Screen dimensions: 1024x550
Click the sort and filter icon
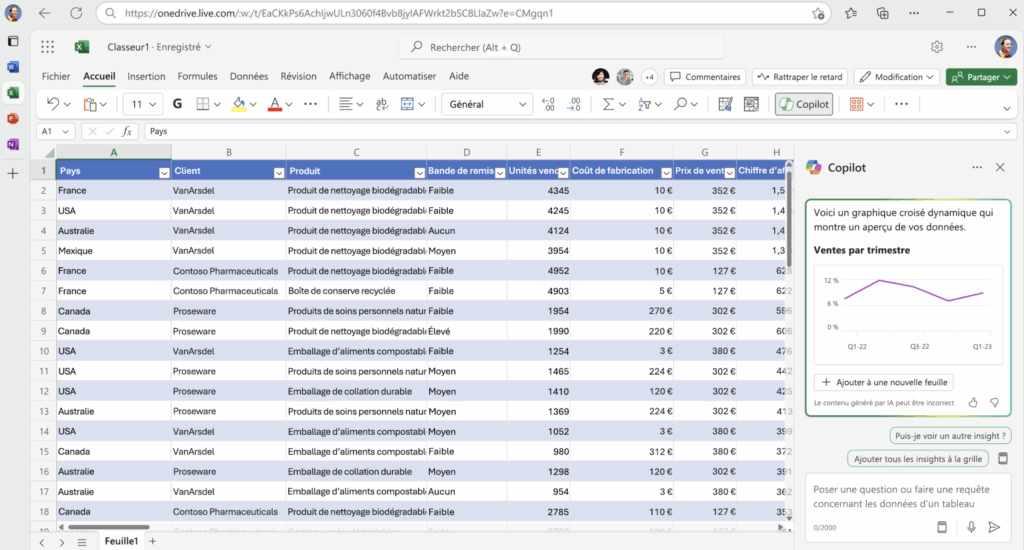tap(645, 104)
